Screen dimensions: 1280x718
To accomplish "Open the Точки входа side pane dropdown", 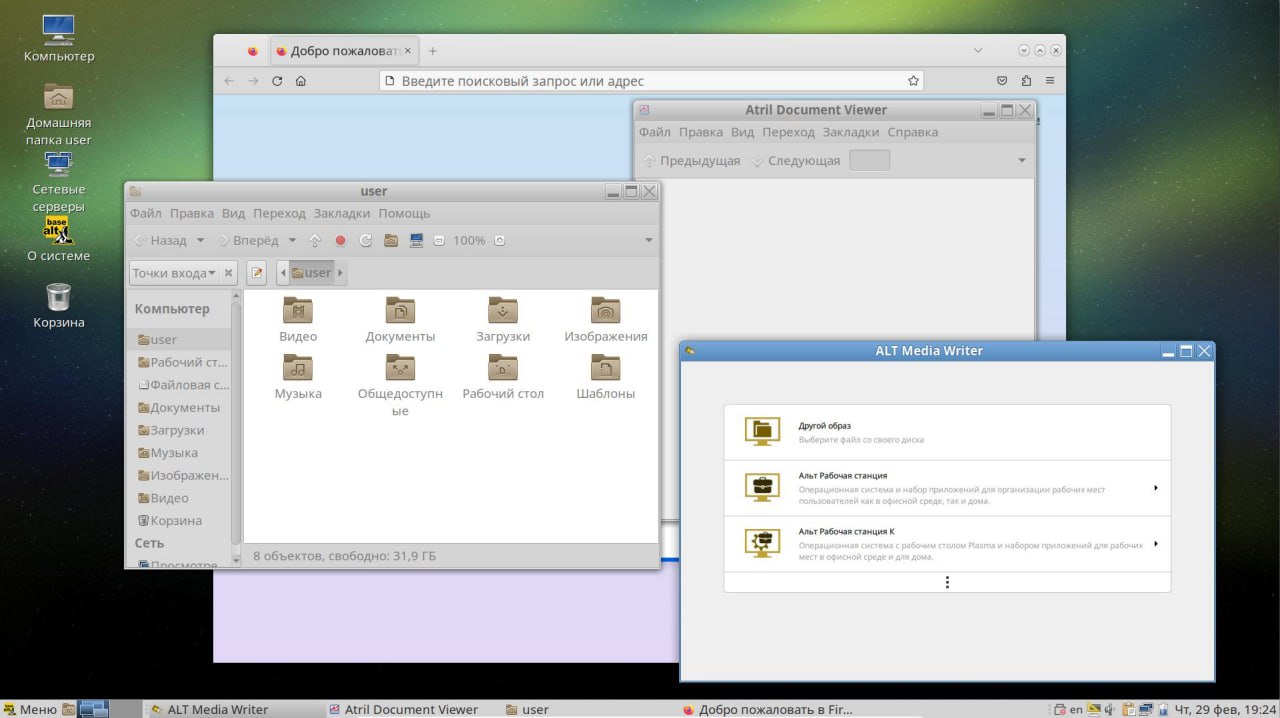I will [x=175, y=272].
